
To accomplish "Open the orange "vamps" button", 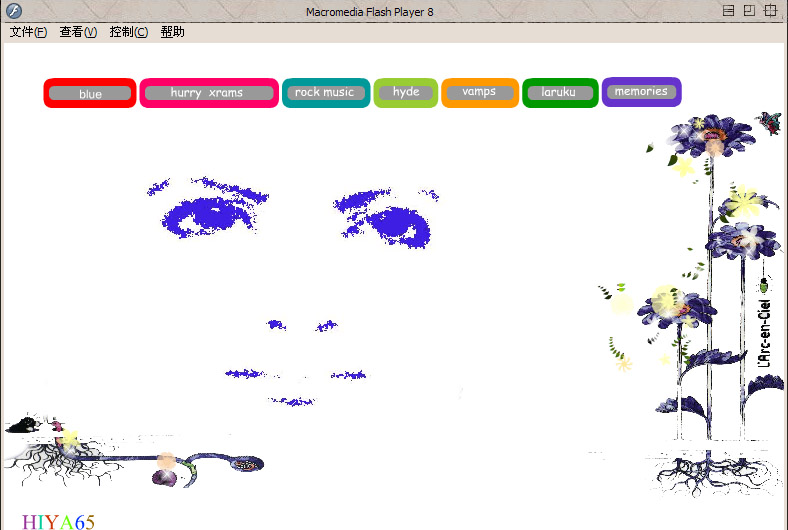I will pos(480,92).
